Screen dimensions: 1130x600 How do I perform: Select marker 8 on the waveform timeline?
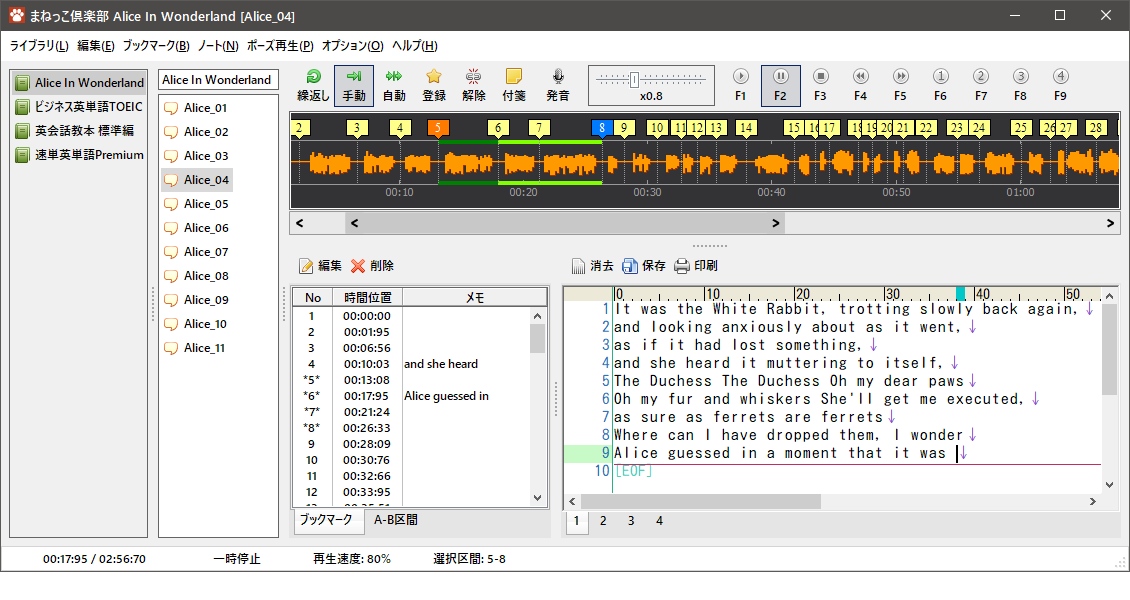600,128
